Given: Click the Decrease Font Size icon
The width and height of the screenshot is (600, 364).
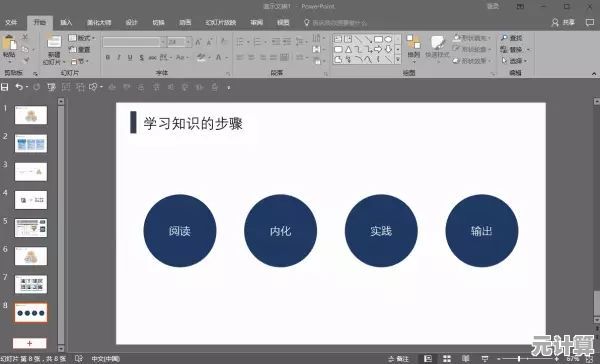Looking at the screenshot, I should (209, 42).
